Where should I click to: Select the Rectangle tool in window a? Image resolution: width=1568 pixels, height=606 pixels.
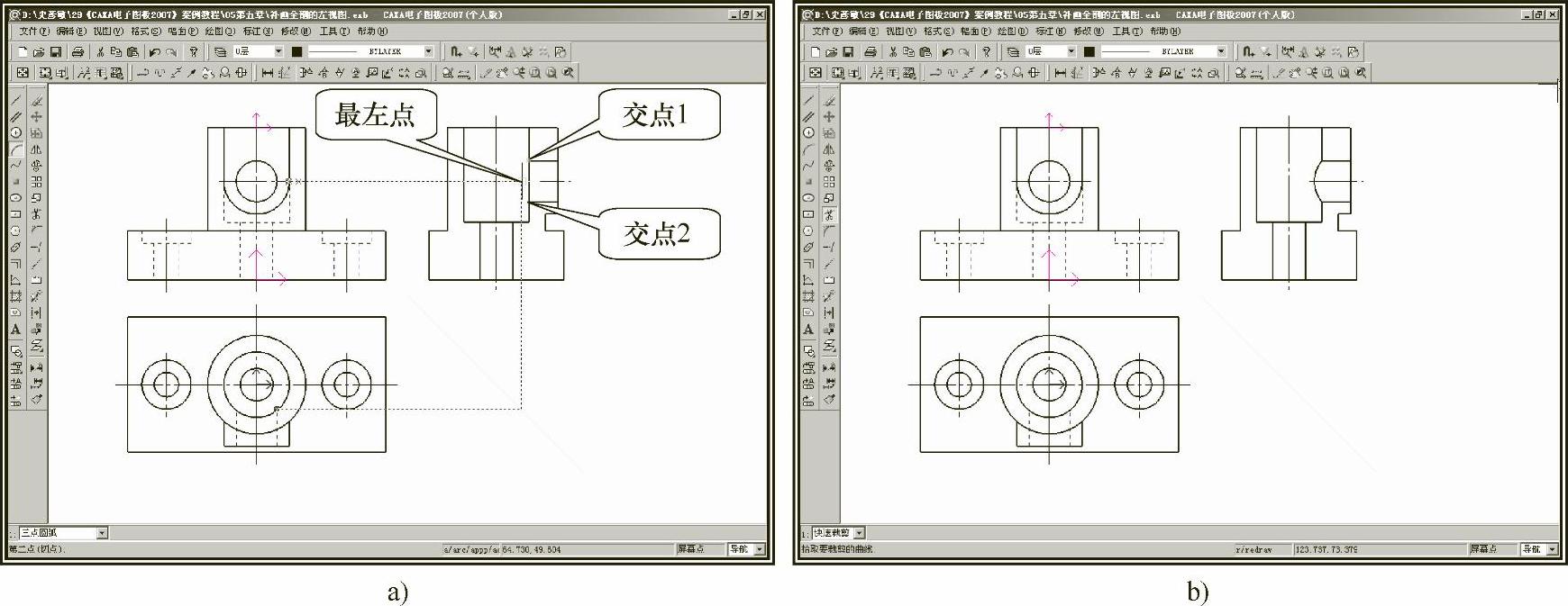click(15, 214)
